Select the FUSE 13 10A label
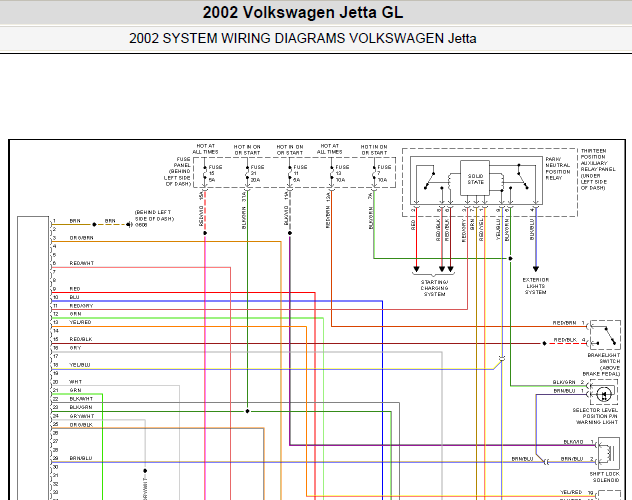The width and height of the screenshot is (632, 500). (342, 173)
